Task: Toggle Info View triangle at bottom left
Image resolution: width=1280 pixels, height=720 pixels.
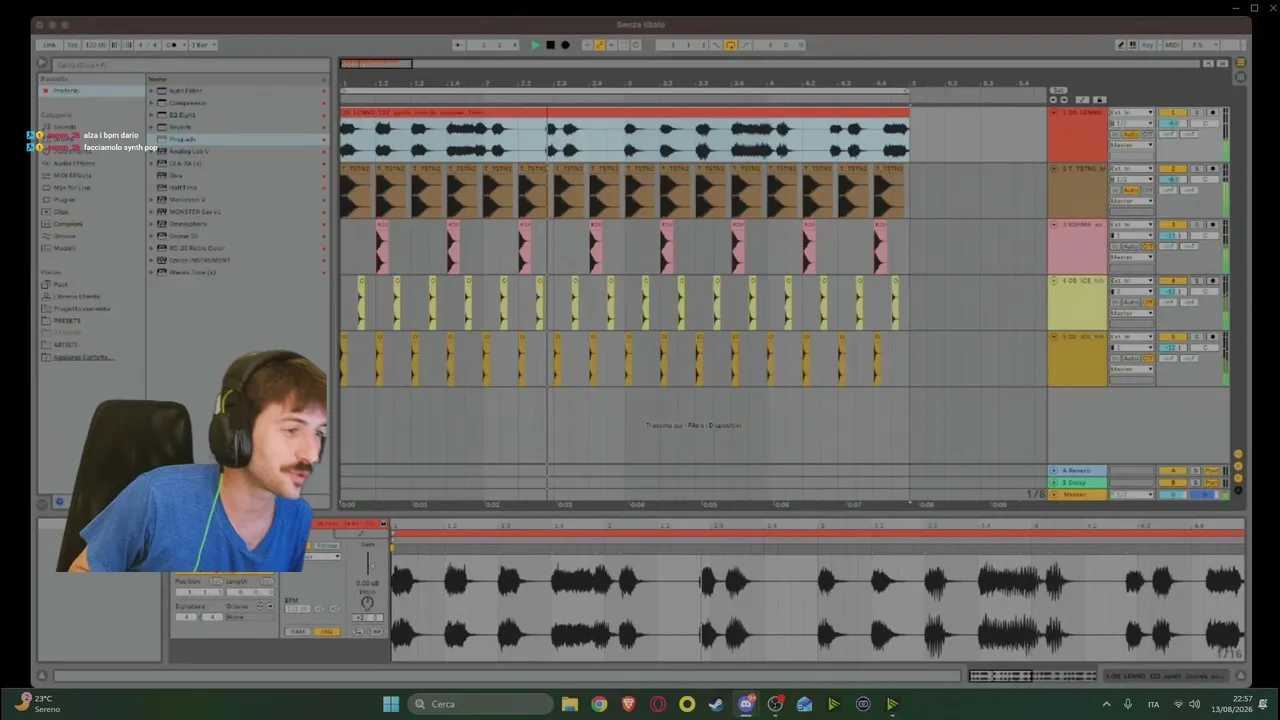Action: pos(42,676)
